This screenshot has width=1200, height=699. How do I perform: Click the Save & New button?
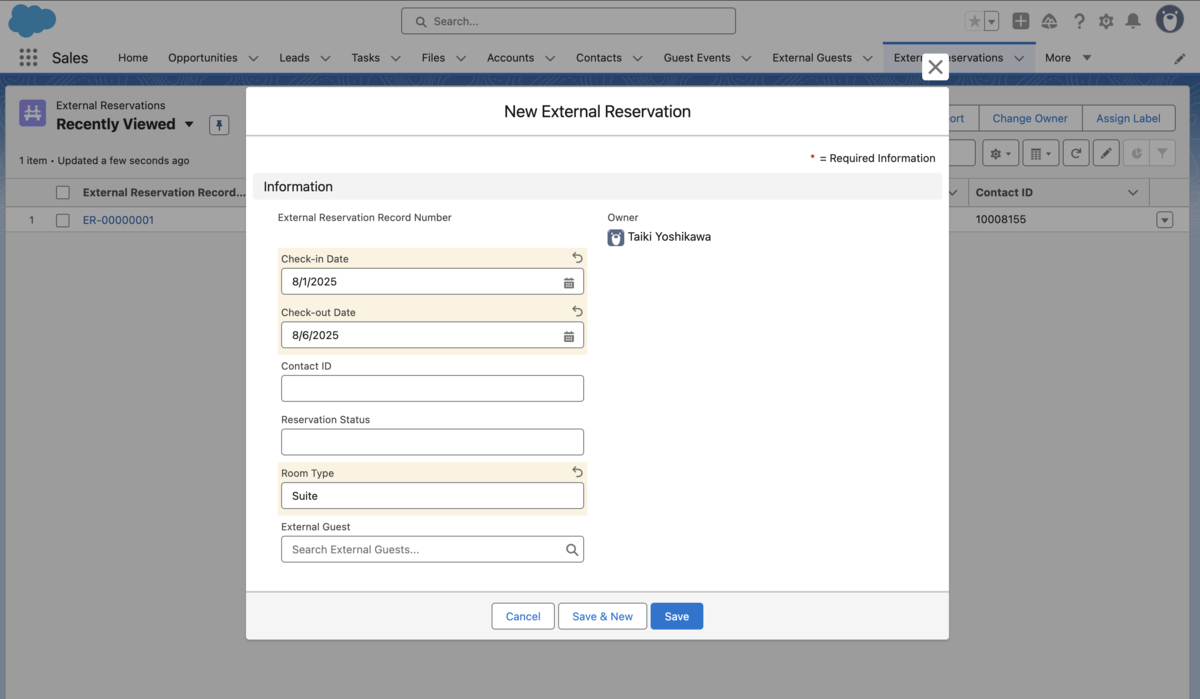click(x=602, y=616)
